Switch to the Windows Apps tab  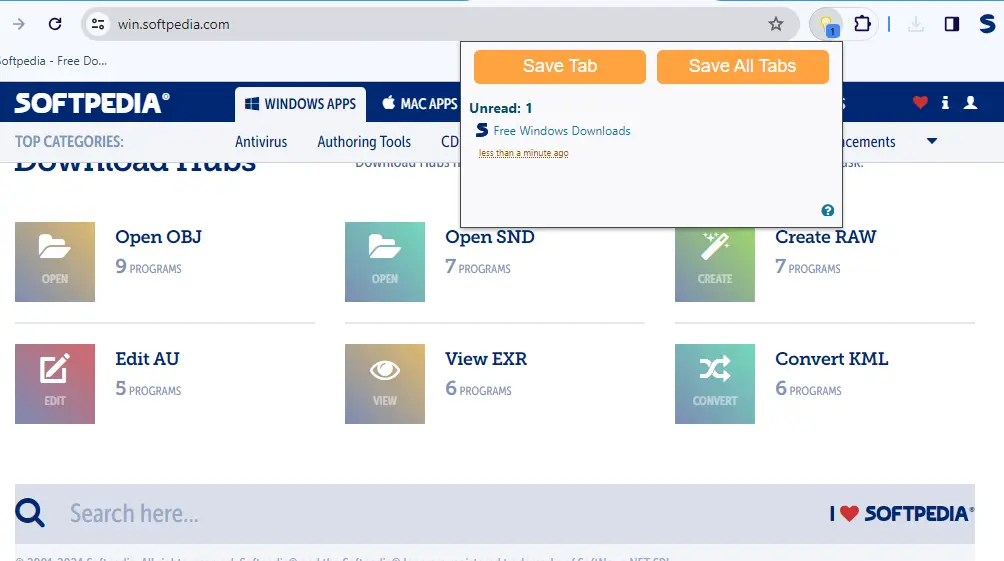pos(300,104)
